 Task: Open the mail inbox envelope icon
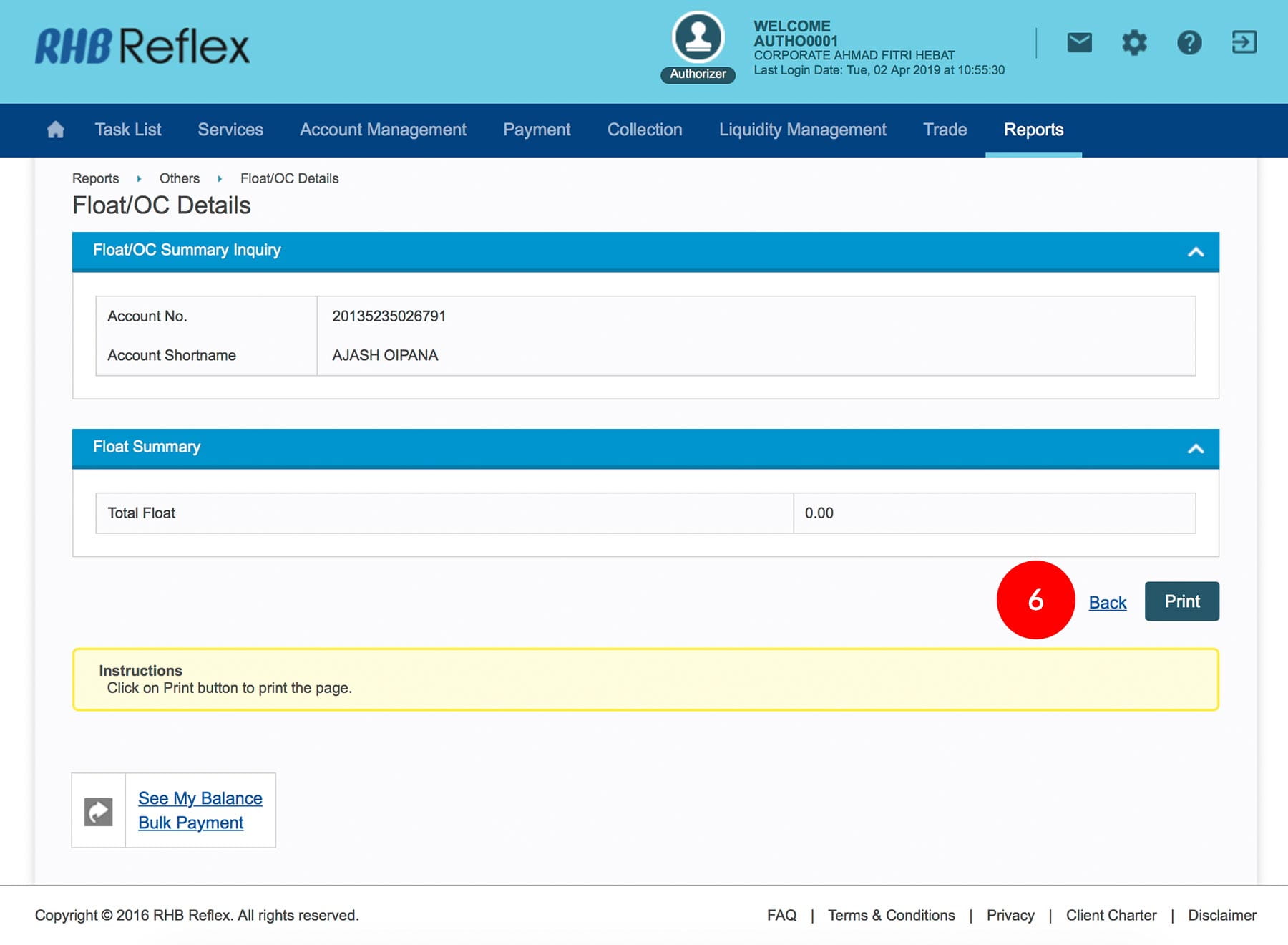(x=1079, y=43)
